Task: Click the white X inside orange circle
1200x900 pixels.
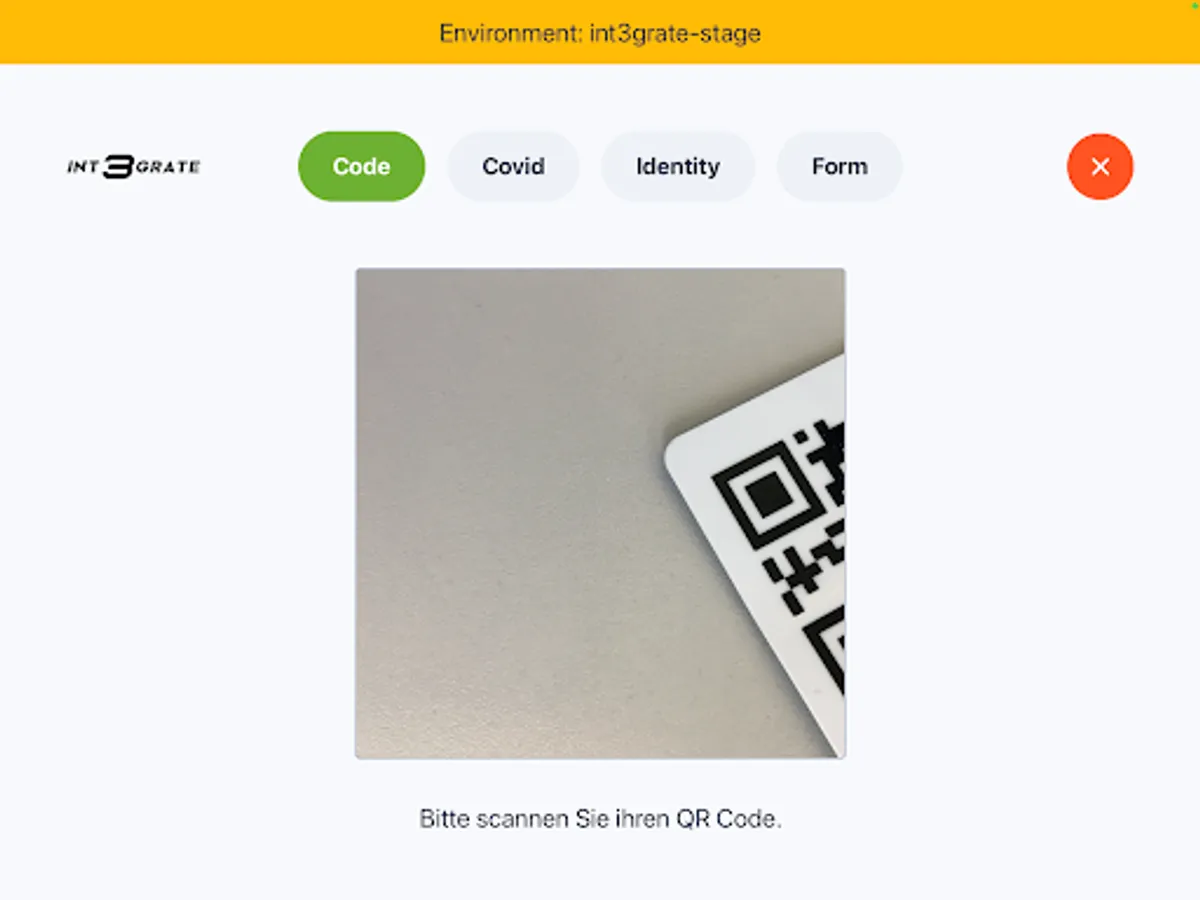Action: pyautogui.click(x=1100, y=167)
